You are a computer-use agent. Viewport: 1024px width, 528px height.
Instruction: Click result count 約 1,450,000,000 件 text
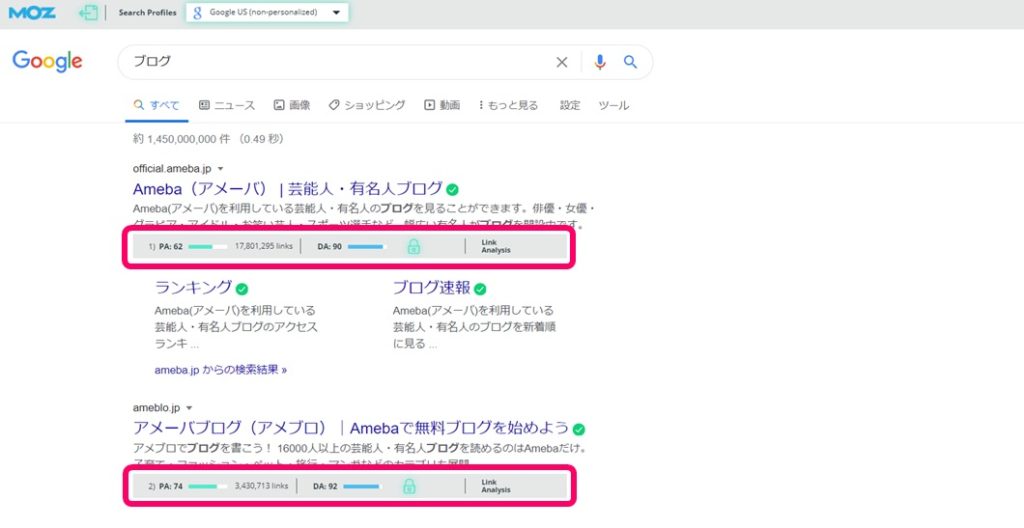click(x=184, y=139)
